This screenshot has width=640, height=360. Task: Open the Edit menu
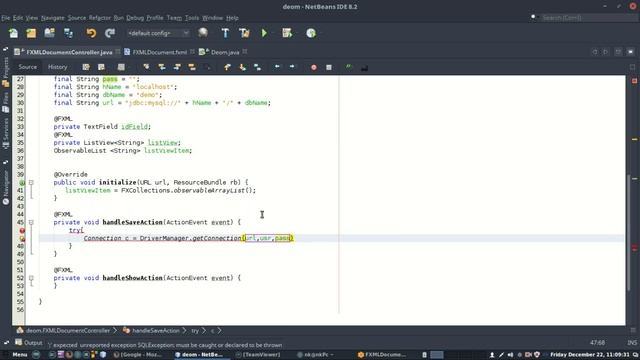(18, 18)
